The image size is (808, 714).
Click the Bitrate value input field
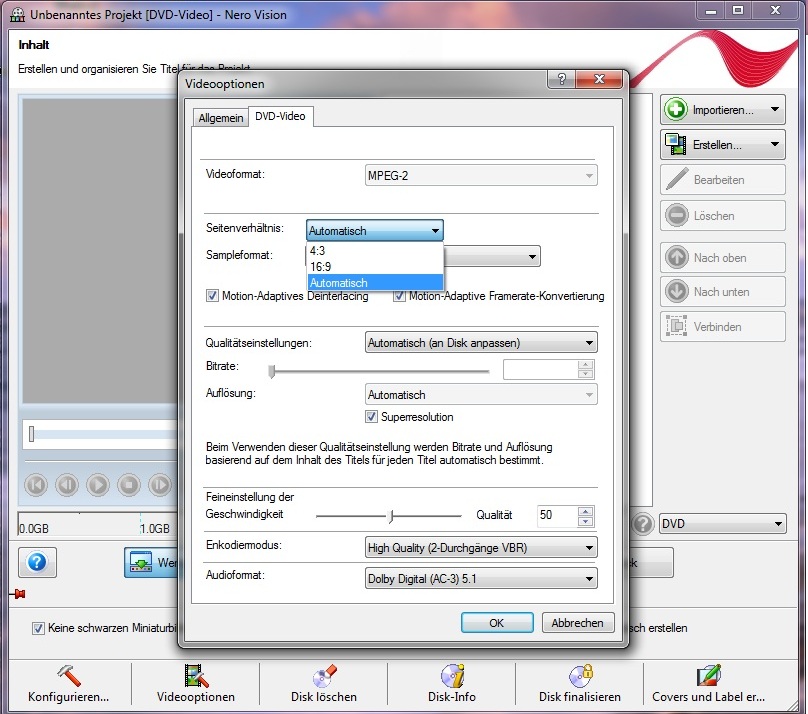(541, 369)
